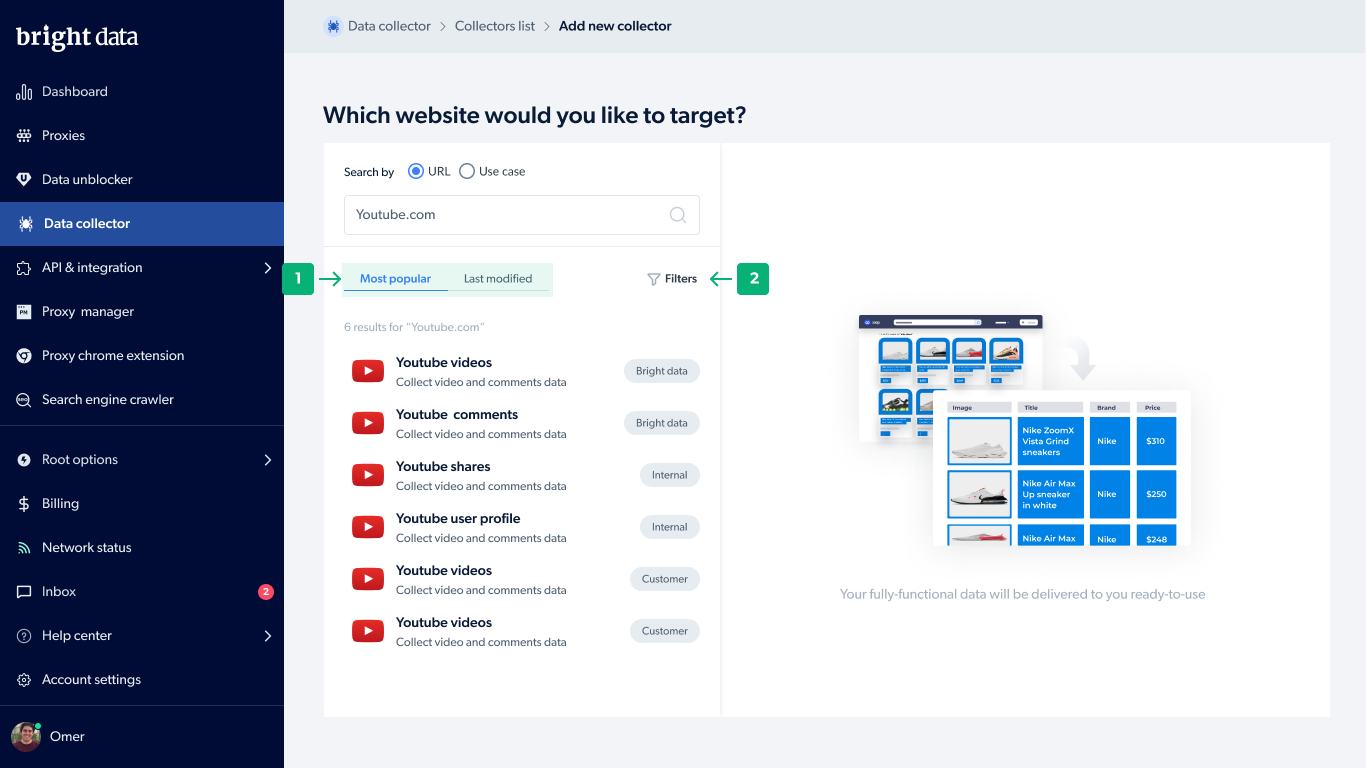
Task: Open Dashboard from the sidebar
Action: coord(142,92)
